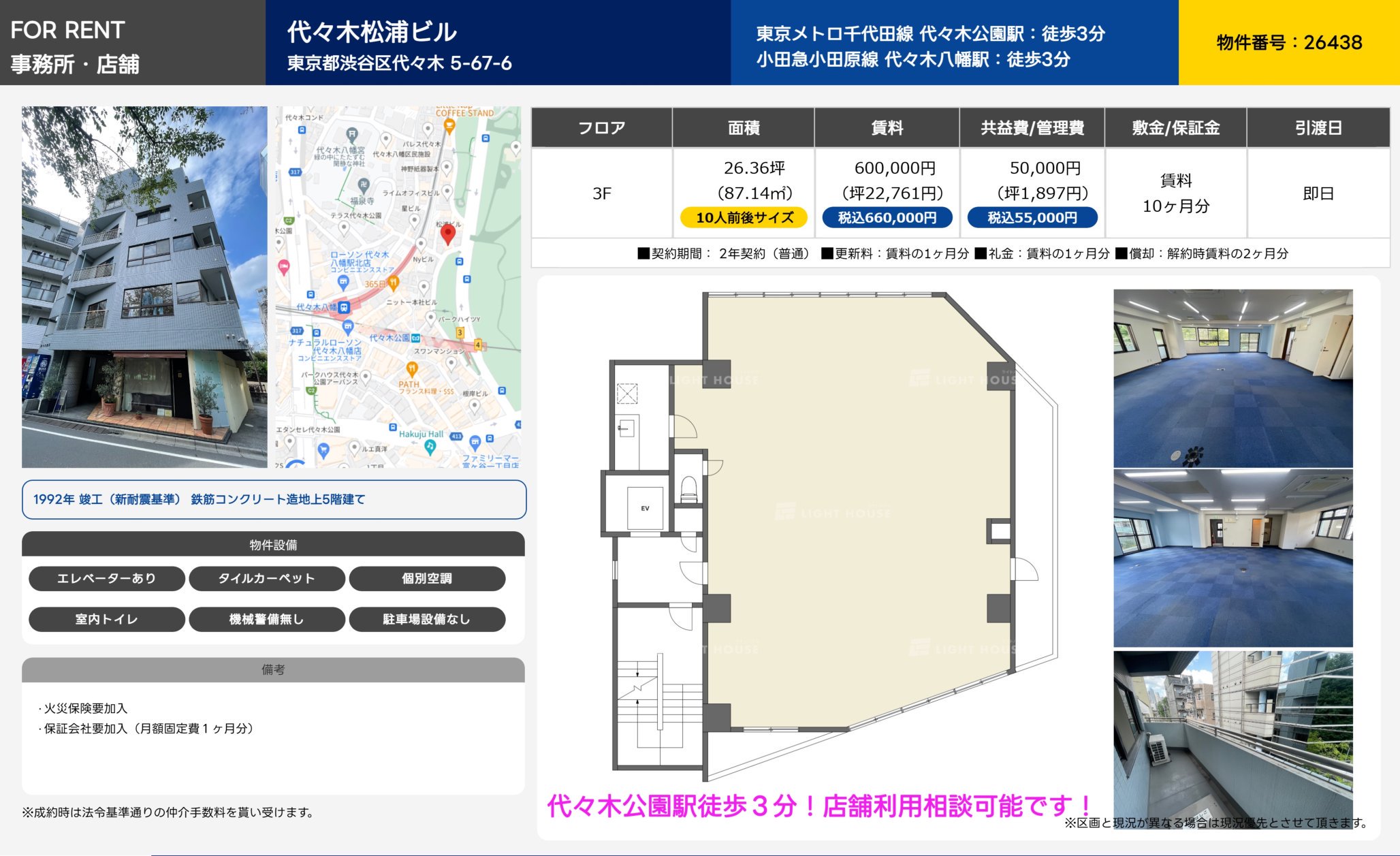Click the gray pin beside ライムオフィスビル
This screenshot has height=856, width=1400.
point(447,192)
